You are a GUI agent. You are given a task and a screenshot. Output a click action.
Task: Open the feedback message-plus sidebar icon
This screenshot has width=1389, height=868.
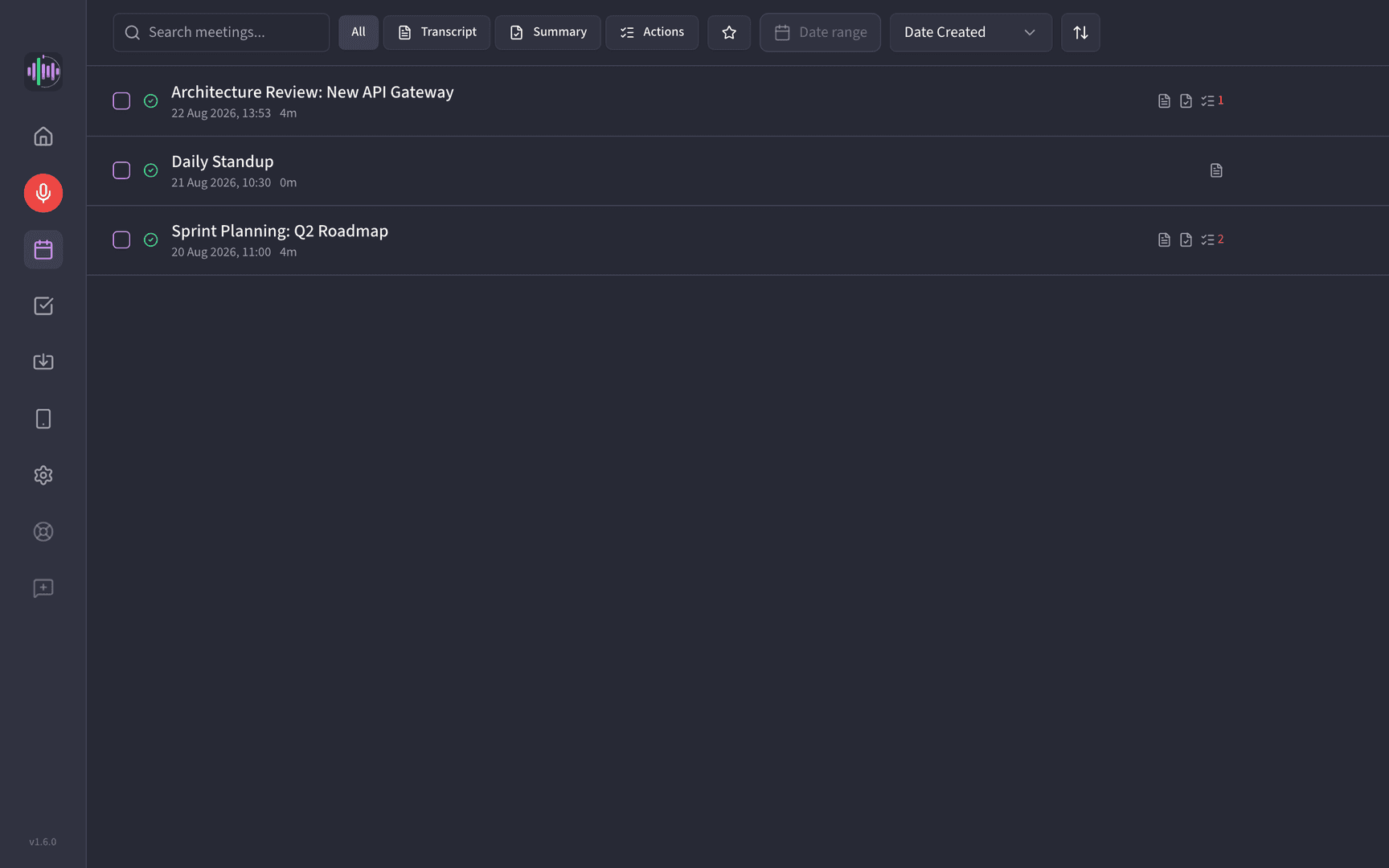coord(43,588)
